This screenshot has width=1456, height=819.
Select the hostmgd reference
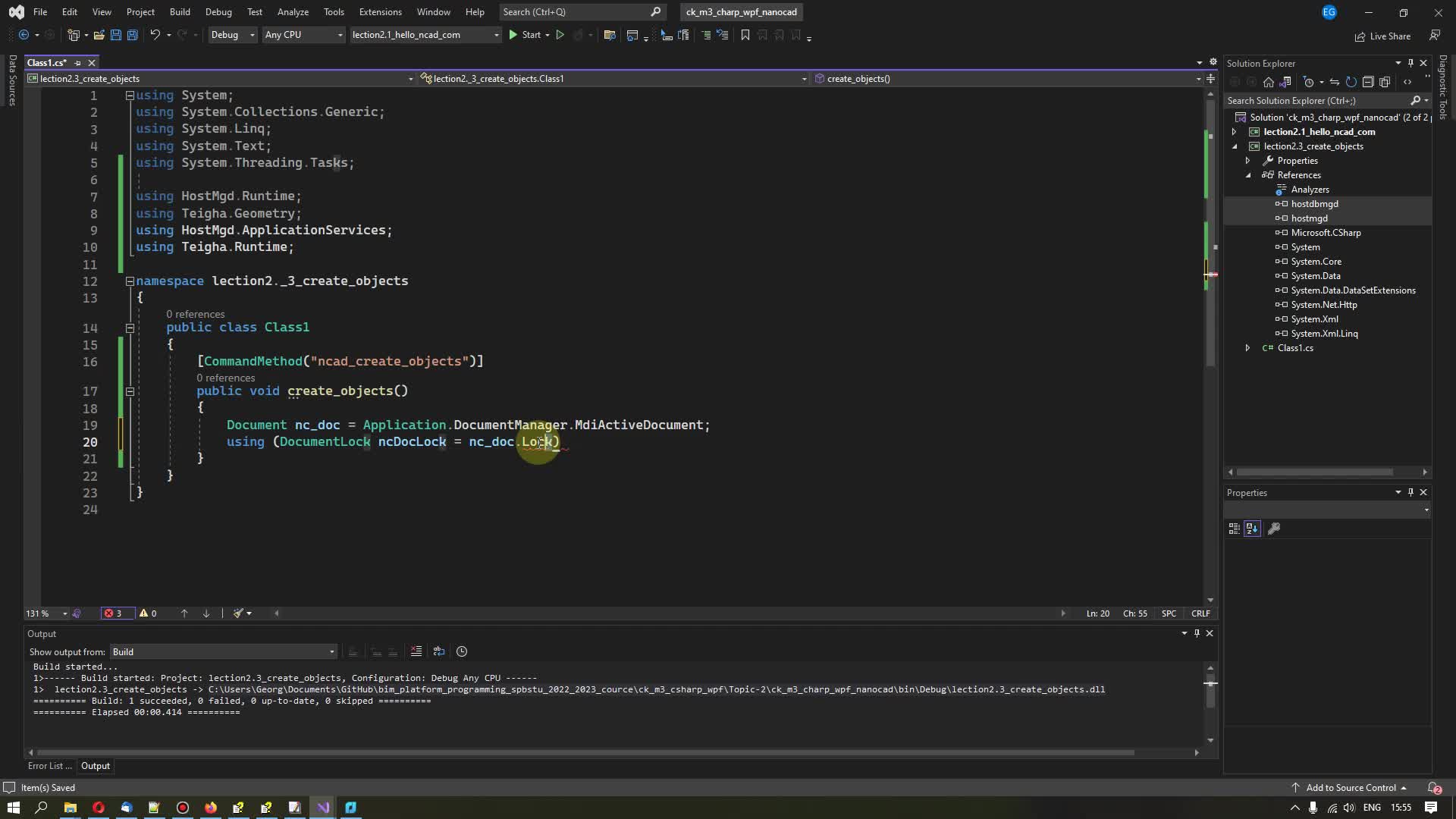1309,218
